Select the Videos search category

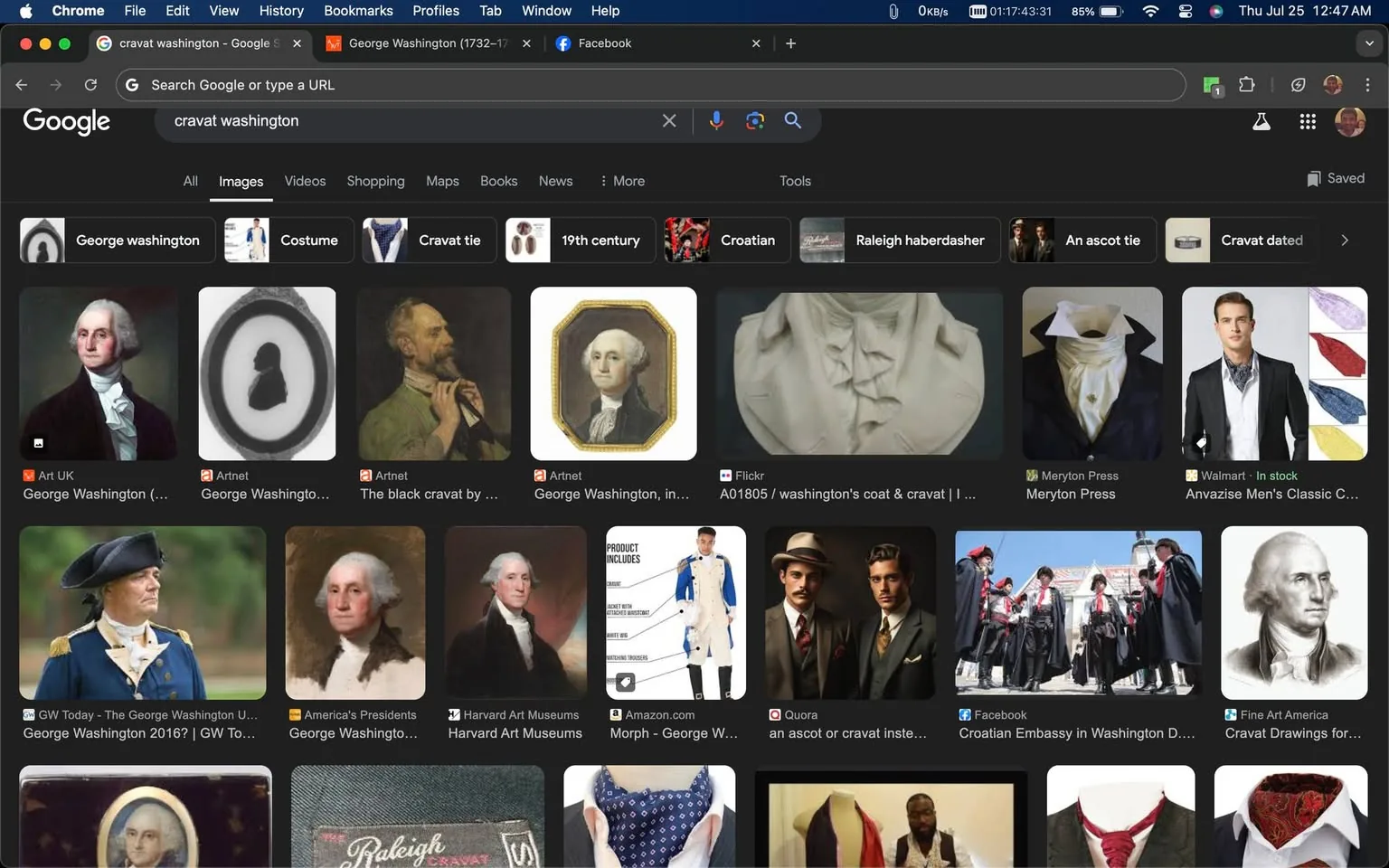point(305,181)
